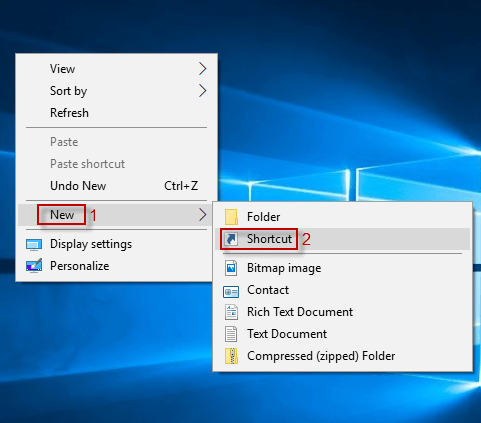Click the Paste shortcut entry
The width and height of the screenshot is (481, 423).
[115, 164]
